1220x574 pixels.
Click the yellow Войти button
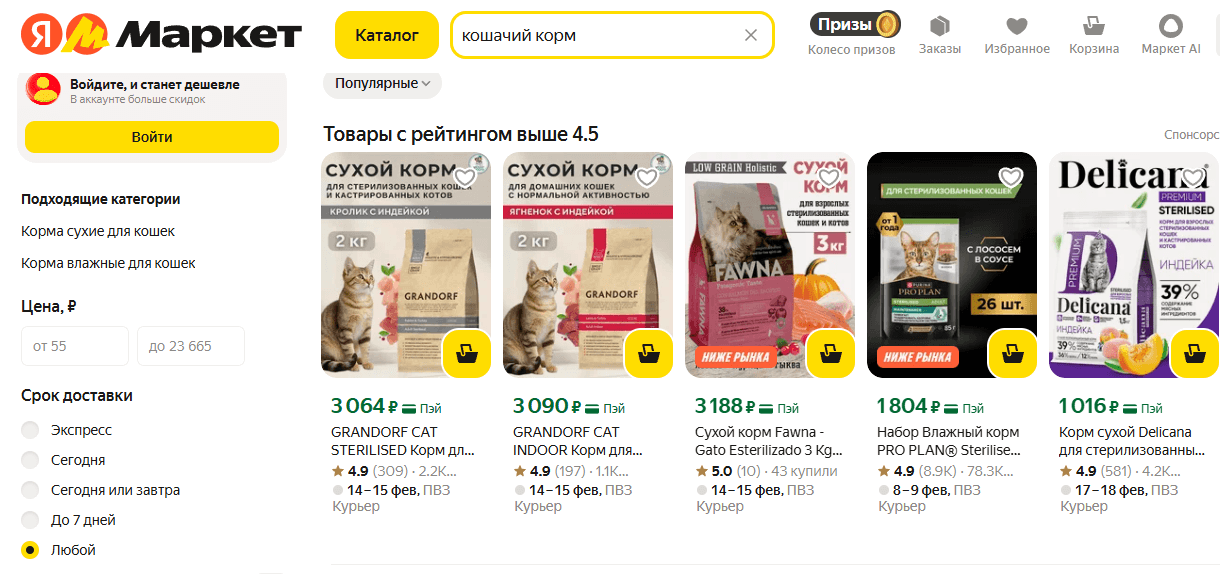152,137
